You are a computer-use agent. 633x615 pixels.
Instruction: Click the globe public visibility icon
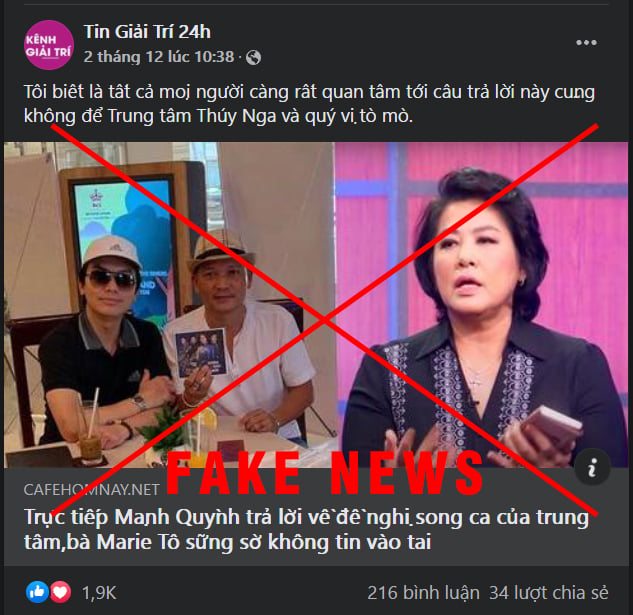click(x=254, y=57)
